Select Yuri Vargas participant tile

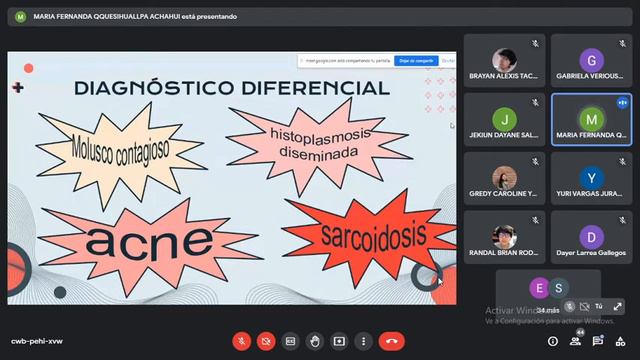pos(591,178)
